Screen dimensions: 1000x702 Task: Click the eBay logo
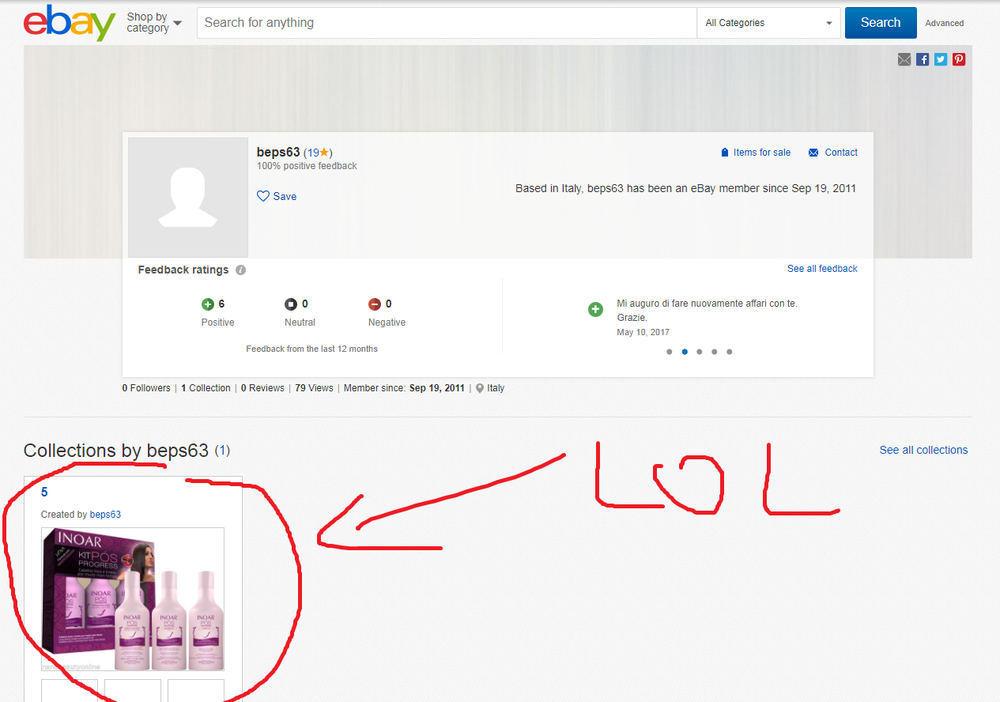click(x=69, y=23)
